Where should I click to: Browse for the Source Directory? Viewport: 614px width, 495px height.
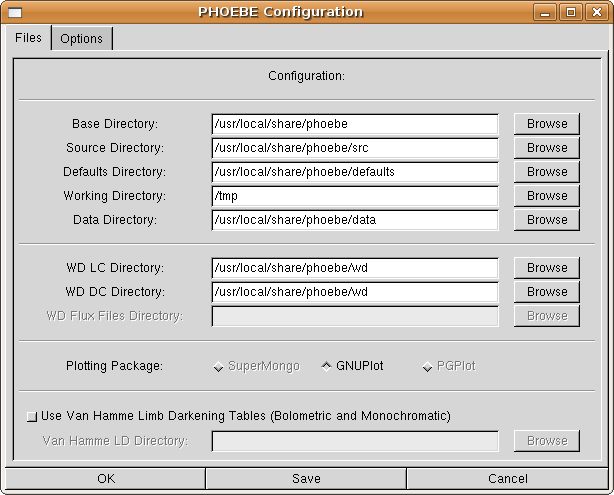tap(547, 148)
